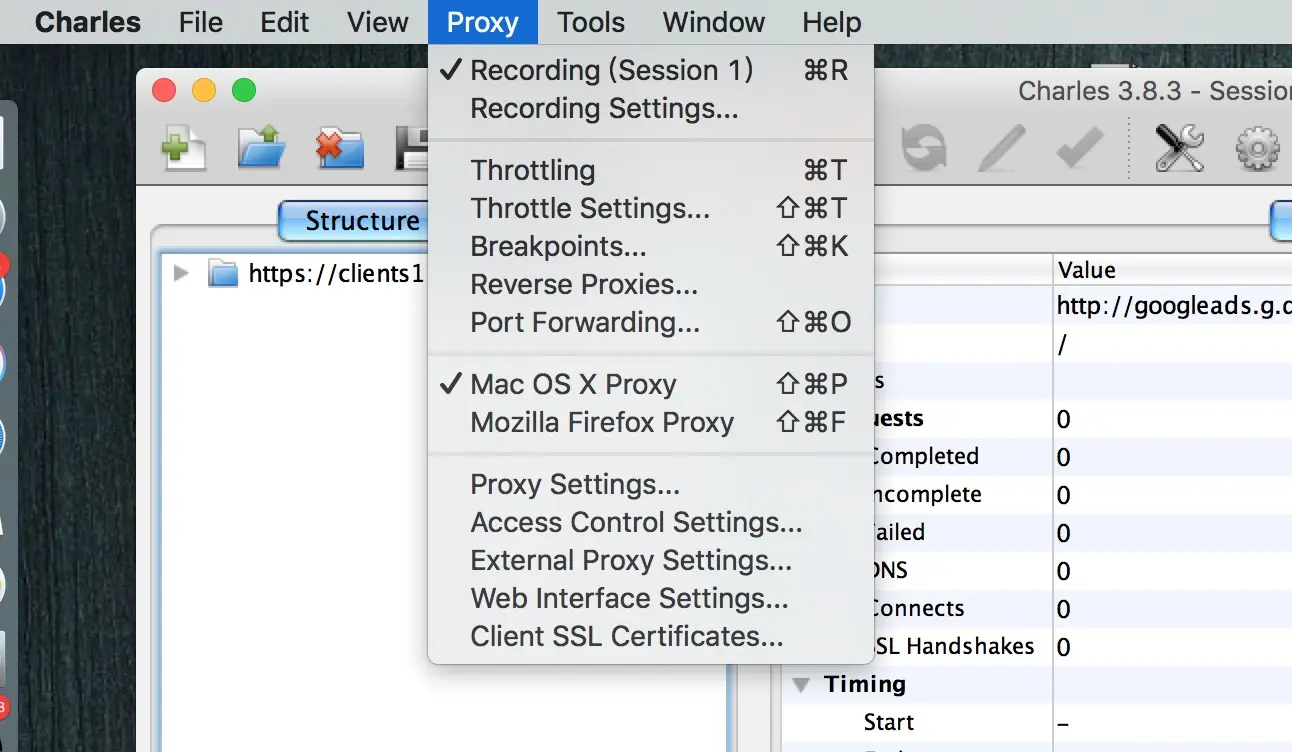
Task: Click the https://clients1 folder icon
Action: click(223, 273)
